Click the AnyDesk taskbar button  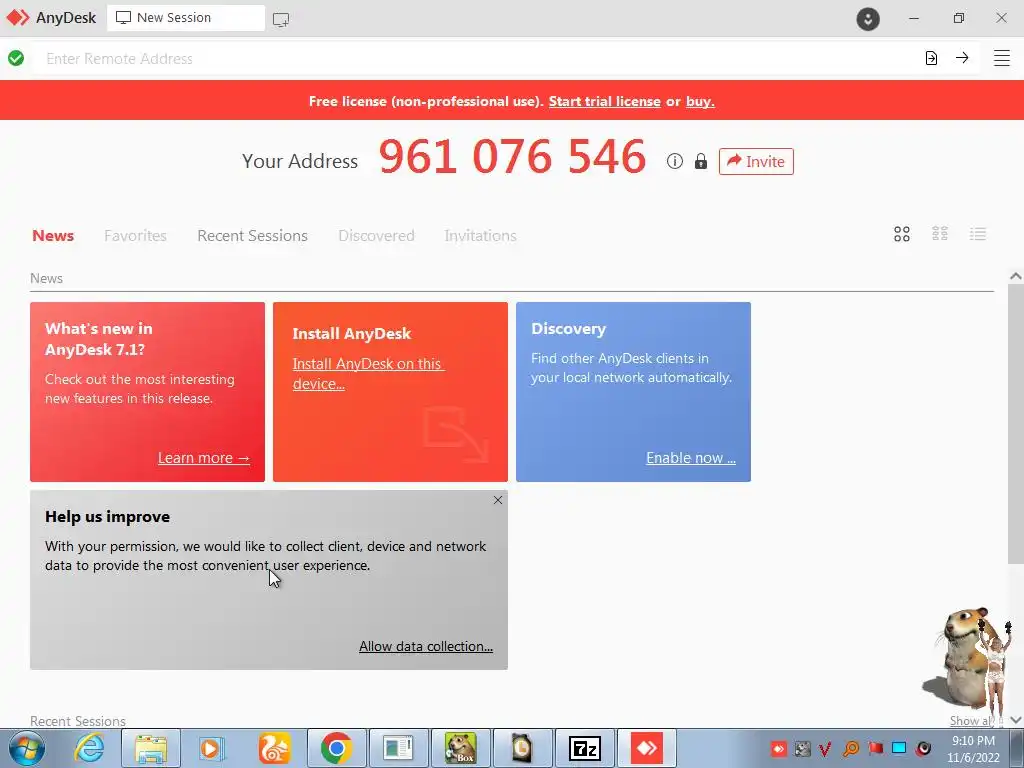pos(647,748)
